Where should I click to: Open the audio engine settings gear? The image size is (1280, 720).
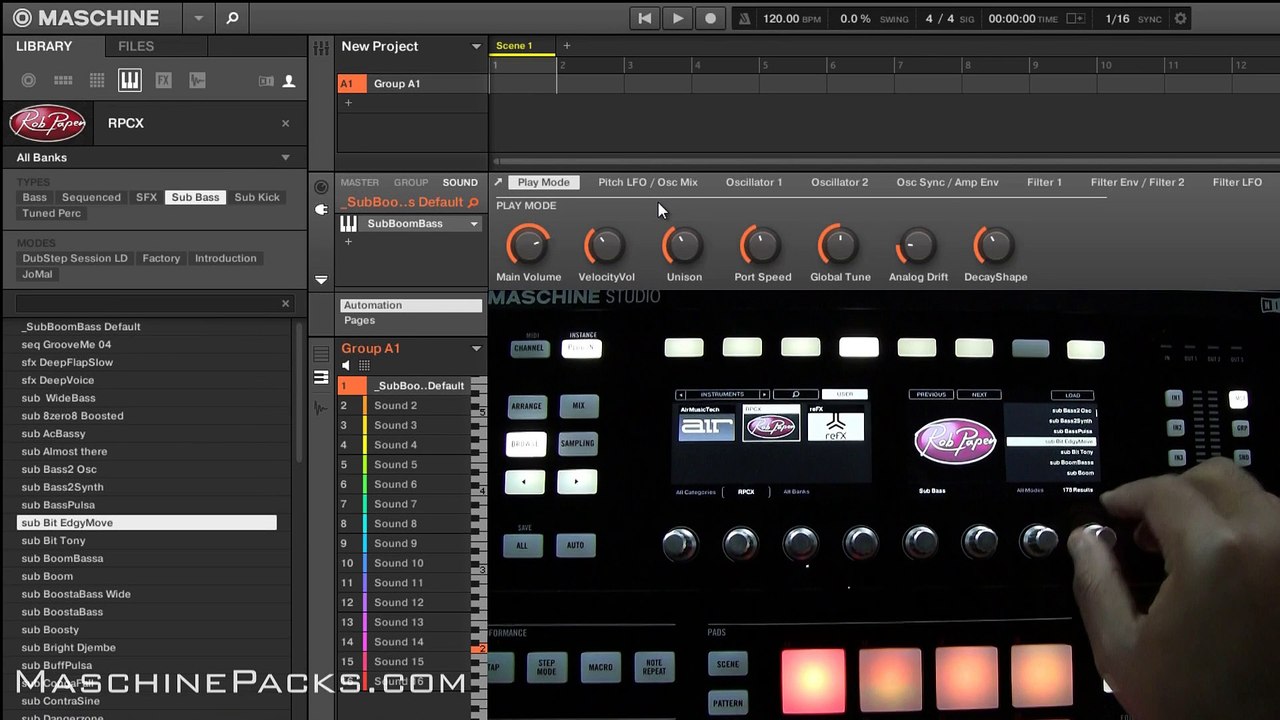point(1180,18)
